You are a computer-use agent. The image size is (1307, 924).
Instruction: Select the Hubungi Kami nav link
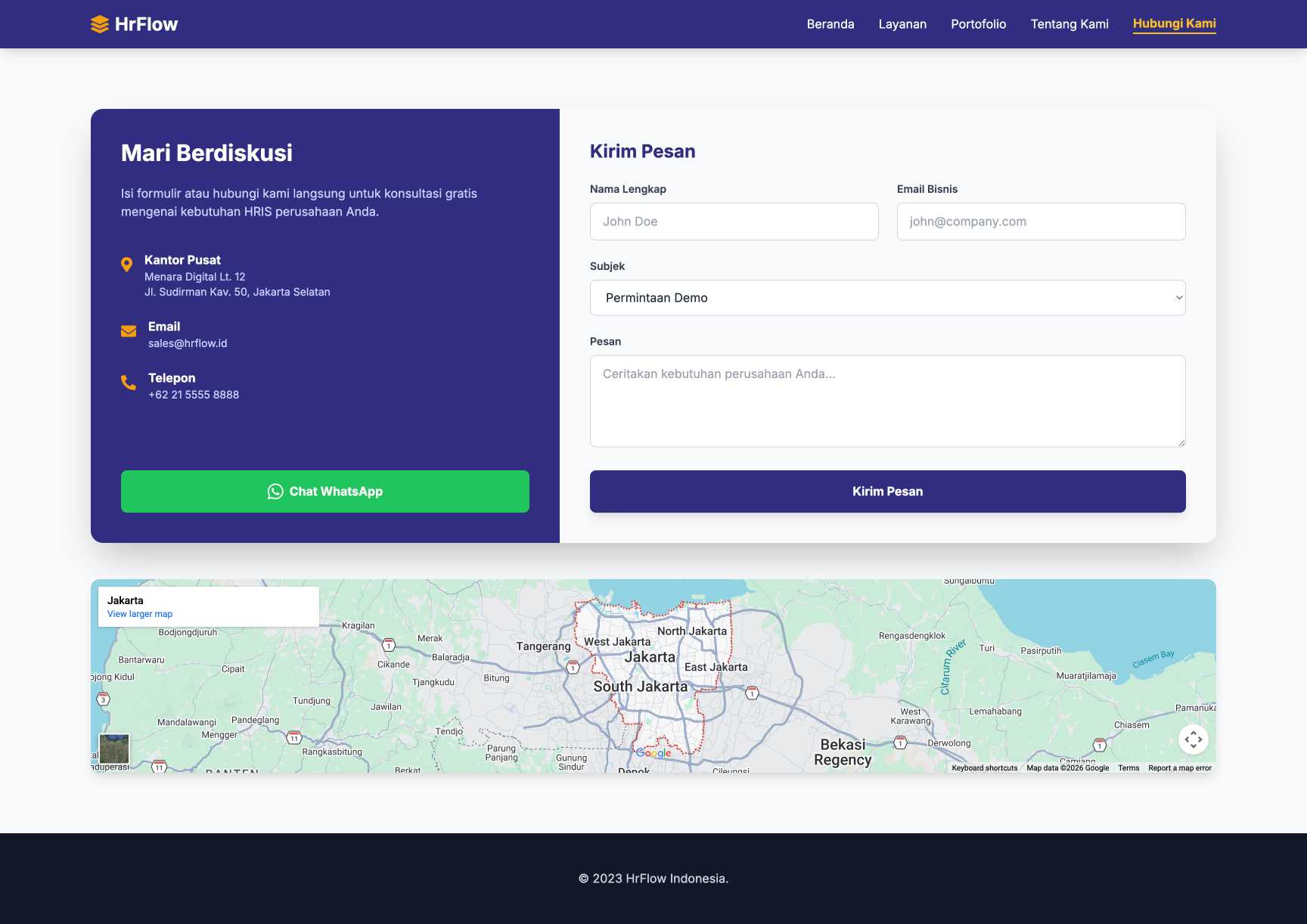coord(1174,23)
